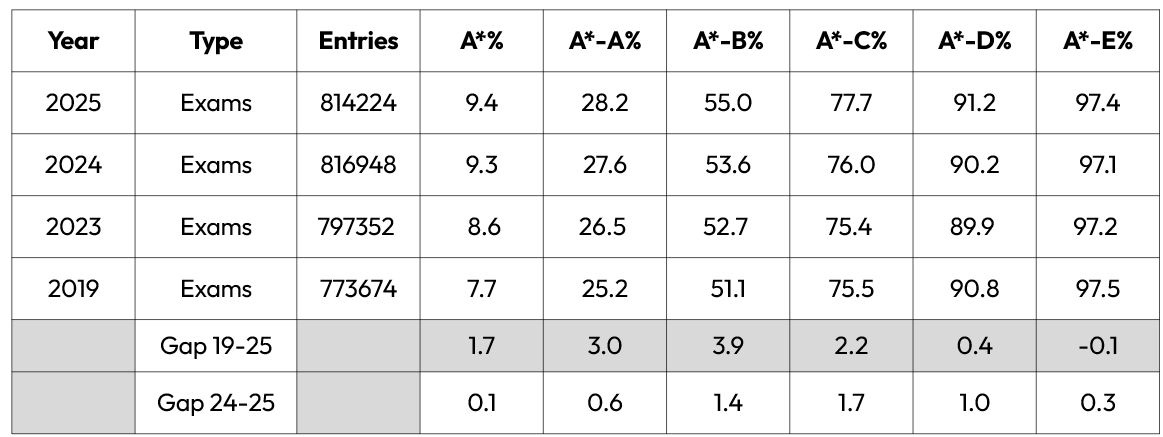The image size is (1163, 437).
Task: Select the Gap 24-25 row label
Action: click(x=216, y=405)
